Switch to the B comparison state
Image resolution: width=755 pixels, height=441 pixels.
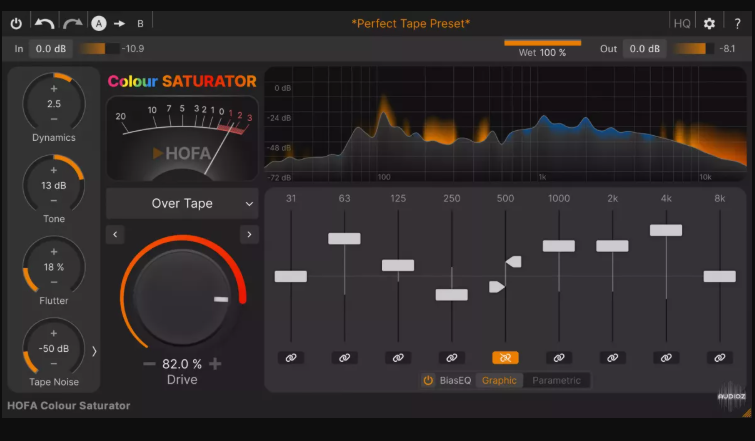tap(140, 24)
